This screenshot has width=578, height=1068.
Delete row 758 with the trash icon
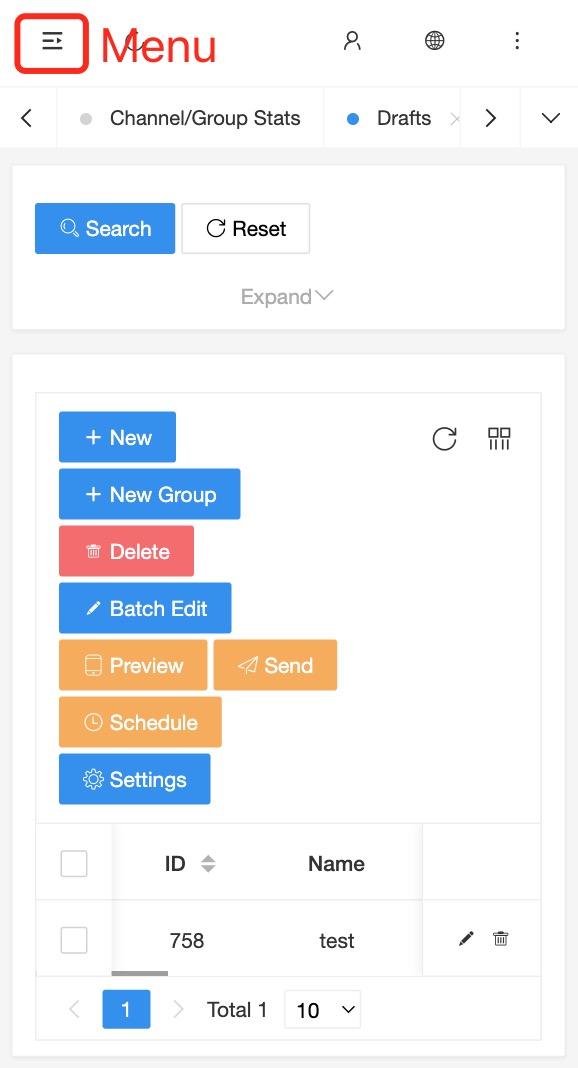coord(500,939)
